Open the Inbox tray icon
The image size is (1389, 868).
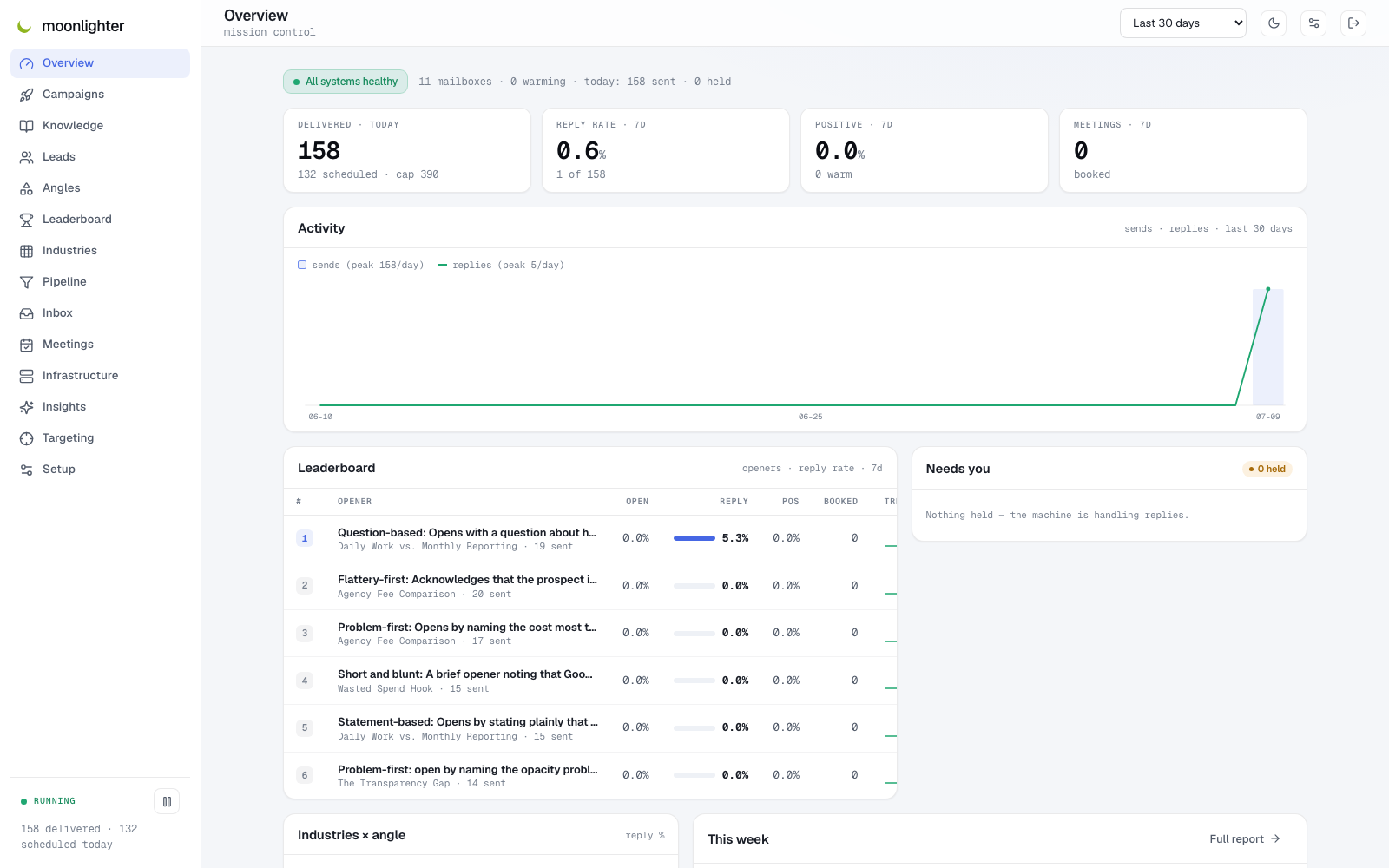click(27, 313)
